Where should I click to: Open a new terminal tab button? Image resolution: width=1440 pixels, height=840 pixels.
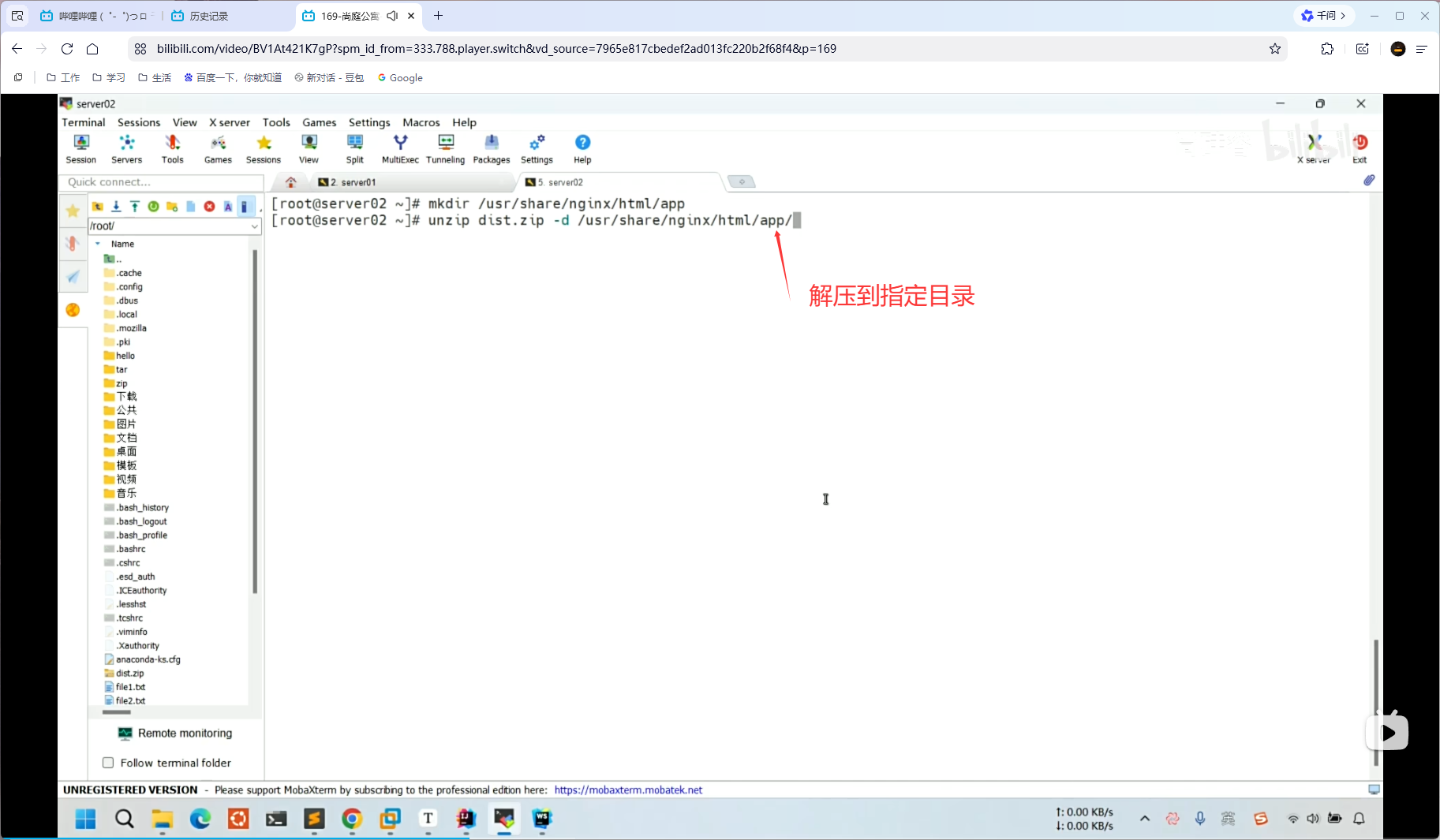pos(741,182)
